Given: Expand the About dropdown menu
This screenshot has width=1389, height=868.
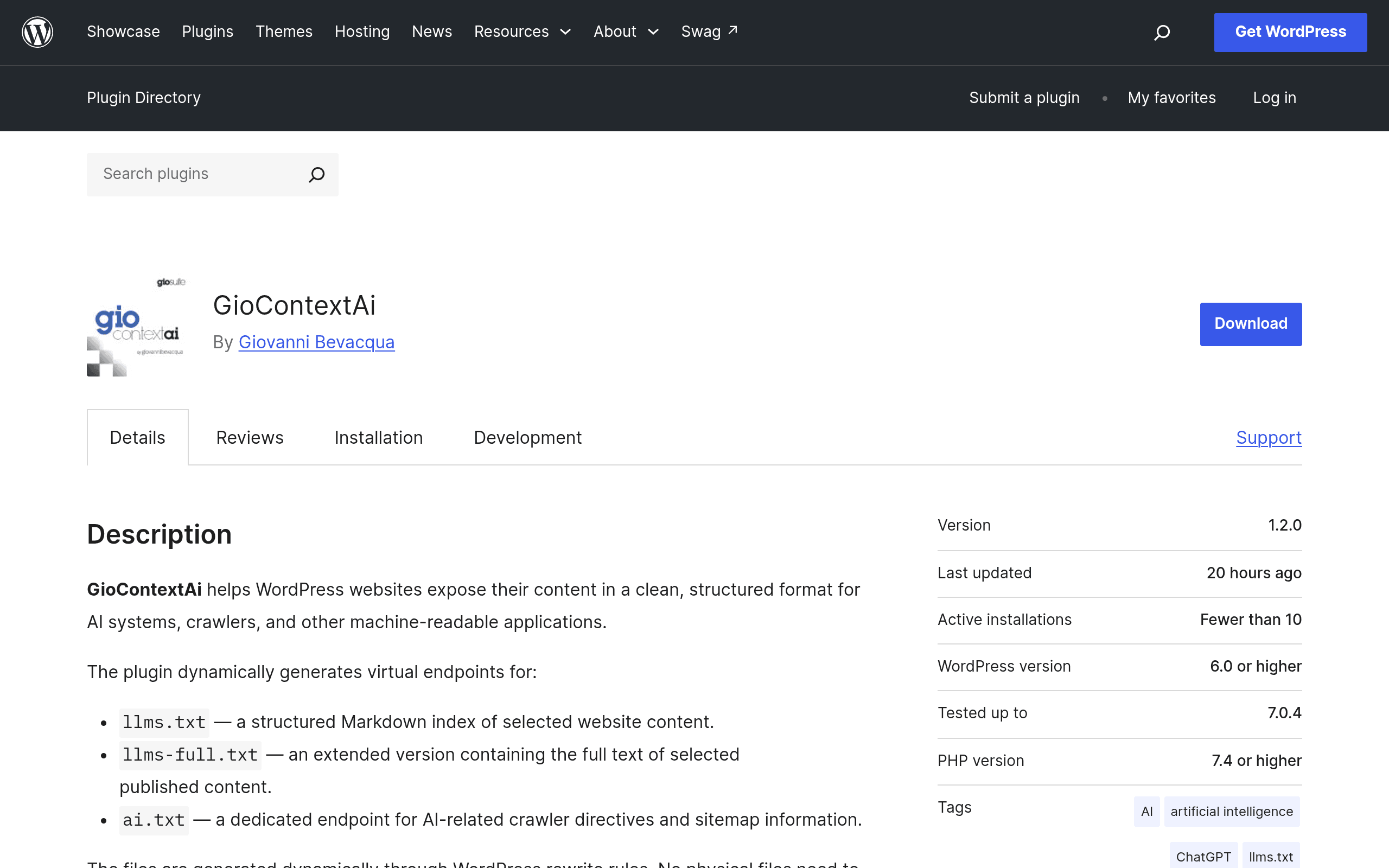Looking at the screenshot, I should click(x=626, y=31).
